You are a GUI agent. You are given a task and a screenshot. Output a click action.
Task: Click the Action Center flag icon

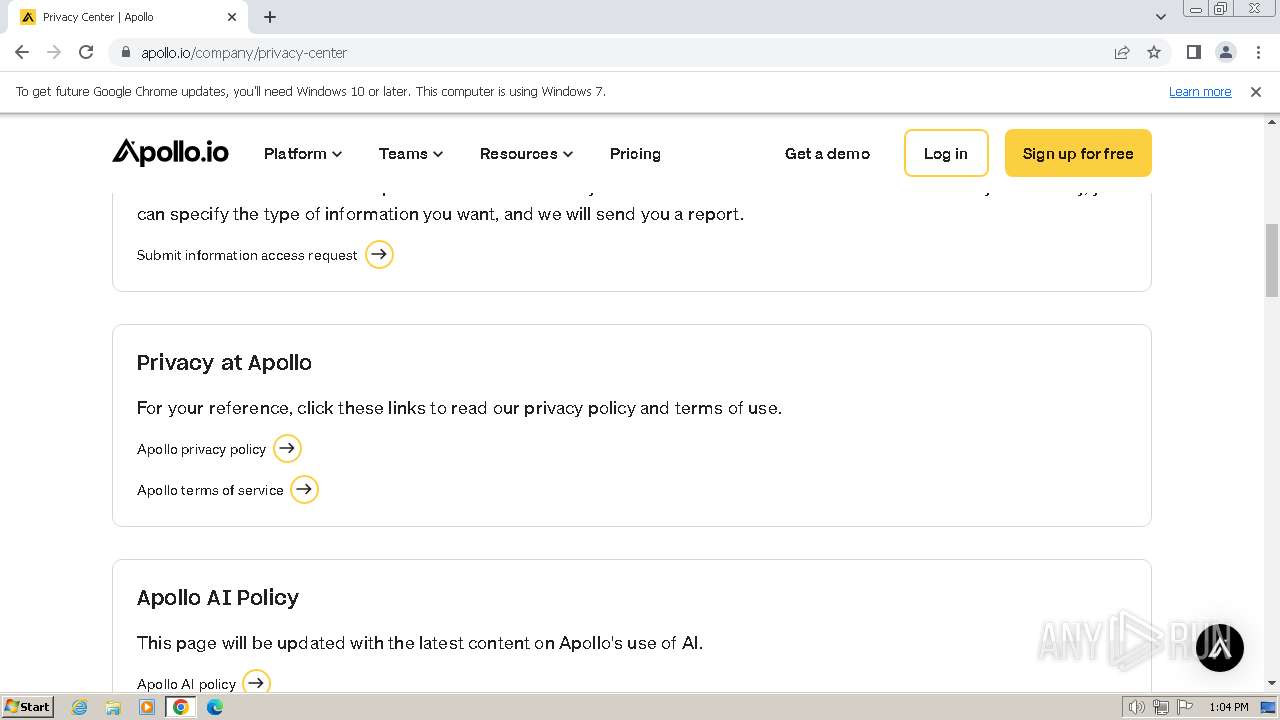click(x=1183, y=707)
